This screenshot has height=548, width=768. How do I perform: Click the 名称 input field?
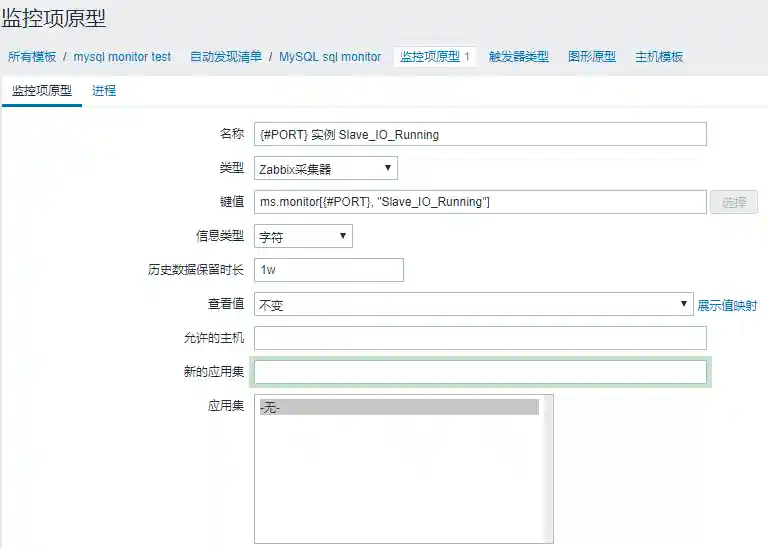(x=480, y=134)
